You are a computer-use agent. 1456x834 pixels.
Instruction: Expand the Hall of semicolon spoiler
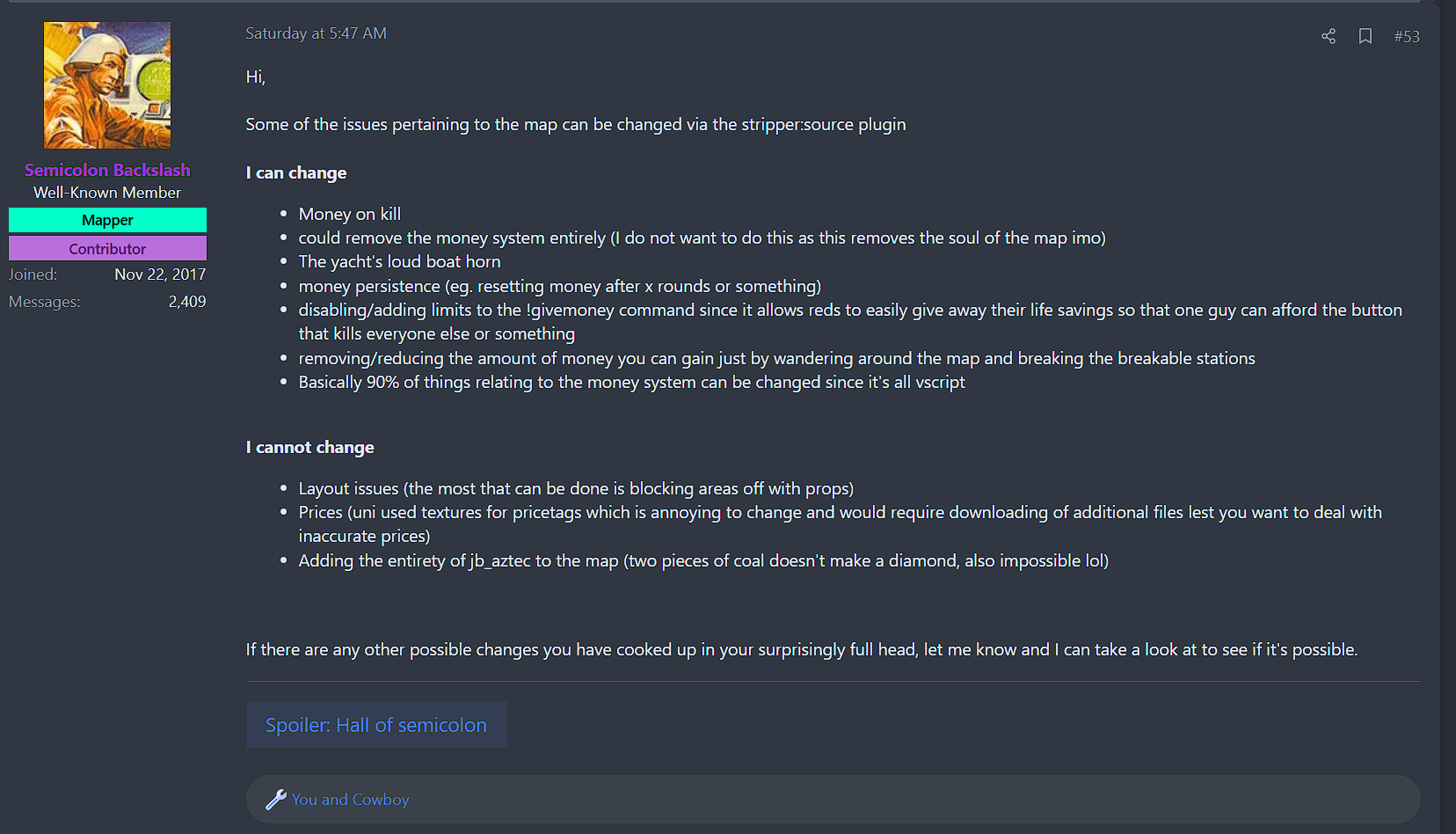[x=376, y=725]
